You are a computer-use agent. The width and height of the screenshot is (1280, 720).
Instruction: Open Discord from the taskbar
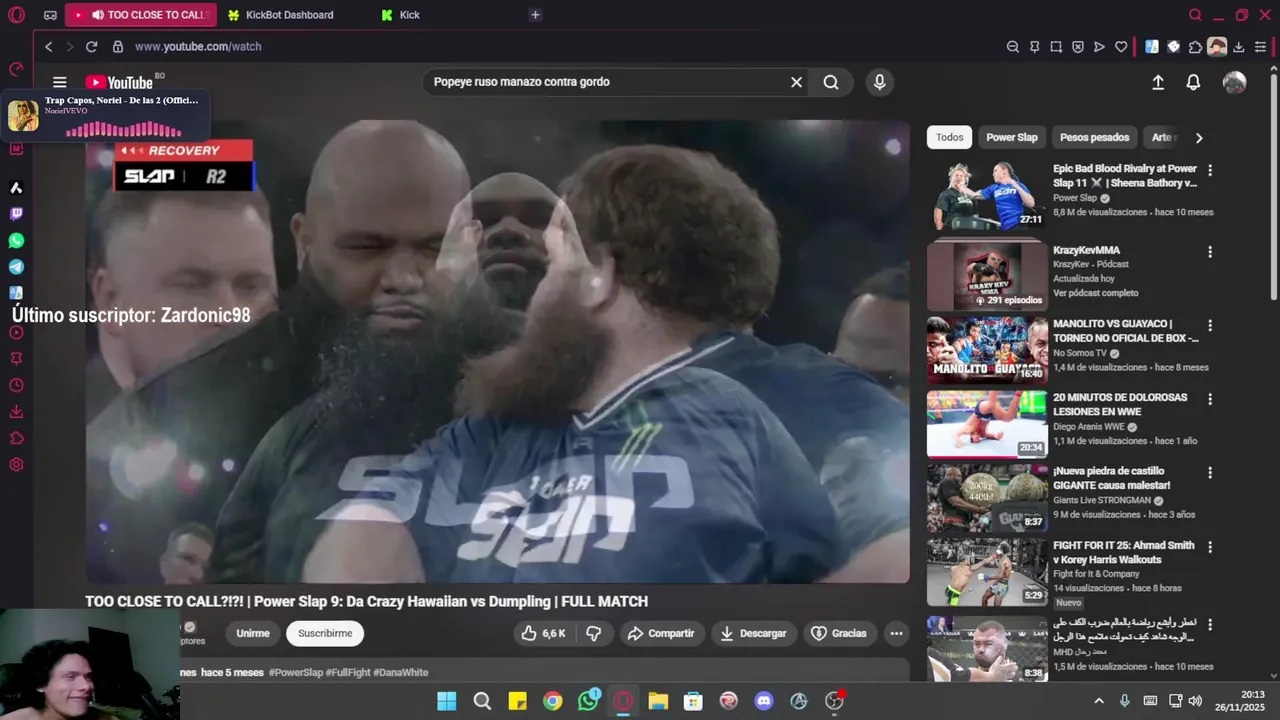[764, 701]
